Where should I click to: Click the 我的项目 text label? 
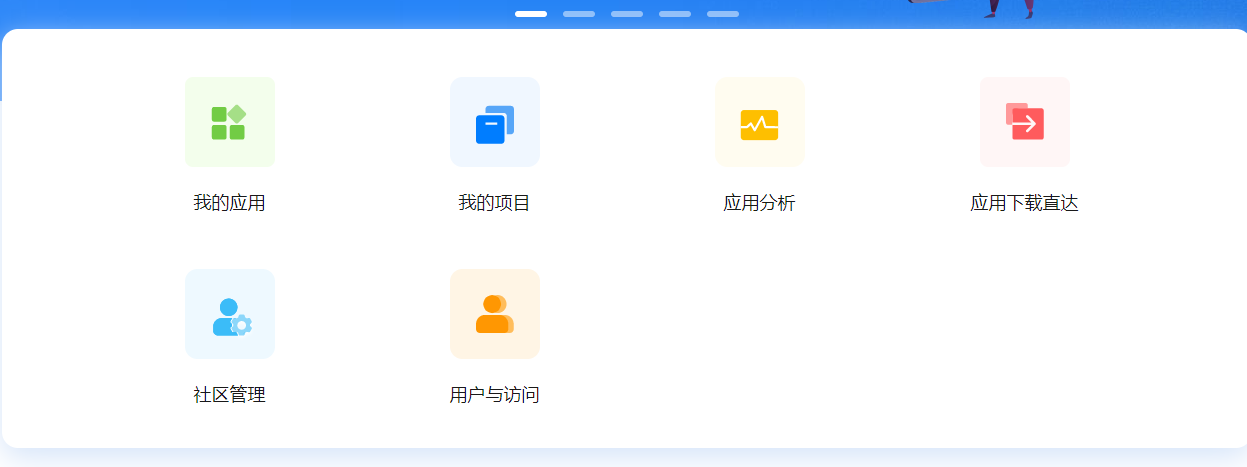pyautogui.click(x=494, y=203)
